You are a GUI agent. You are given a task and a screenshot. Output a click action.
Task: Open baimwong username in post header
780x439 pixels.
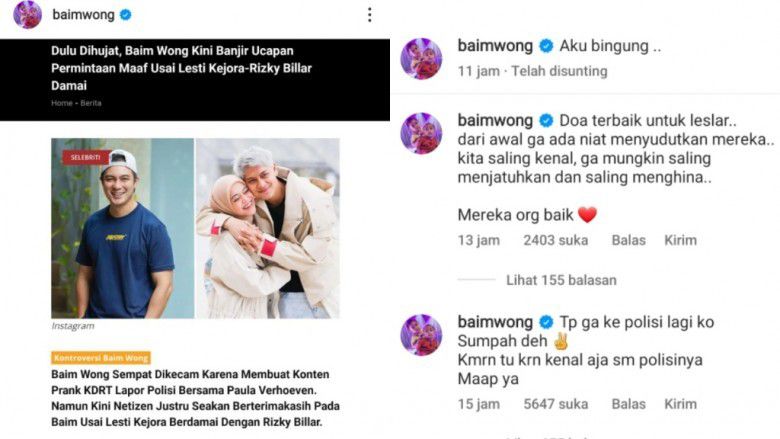83,15
